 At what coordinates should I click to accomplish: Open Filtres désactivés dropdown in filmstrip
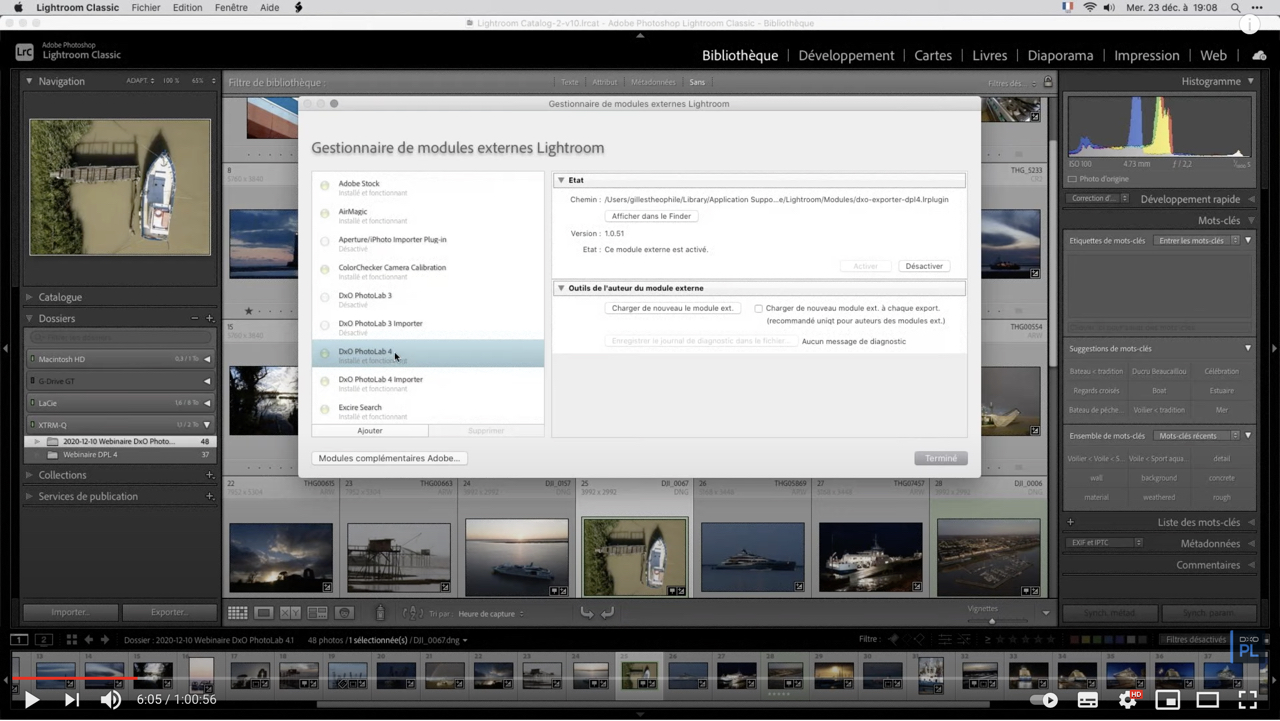coord(1195,640)
